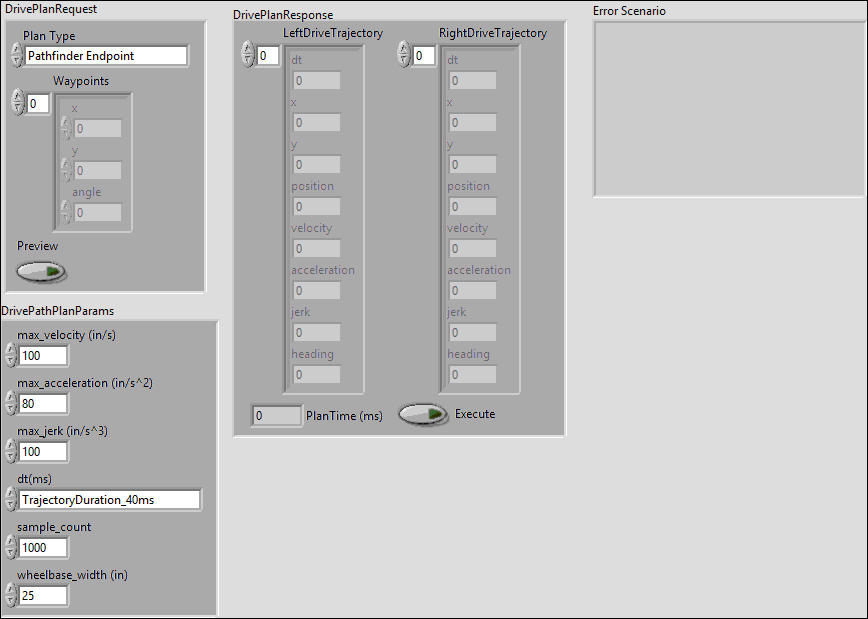Select the max_acceleration value field
Image resolution: width=868 pixels, height=619 pixels.
coord(43,404)
